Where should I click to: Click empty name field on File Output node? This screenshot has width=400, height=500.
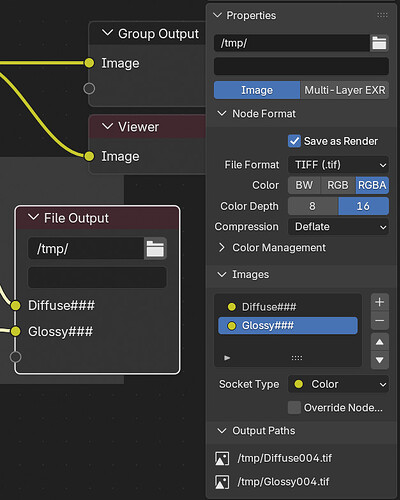coord(97,277)
